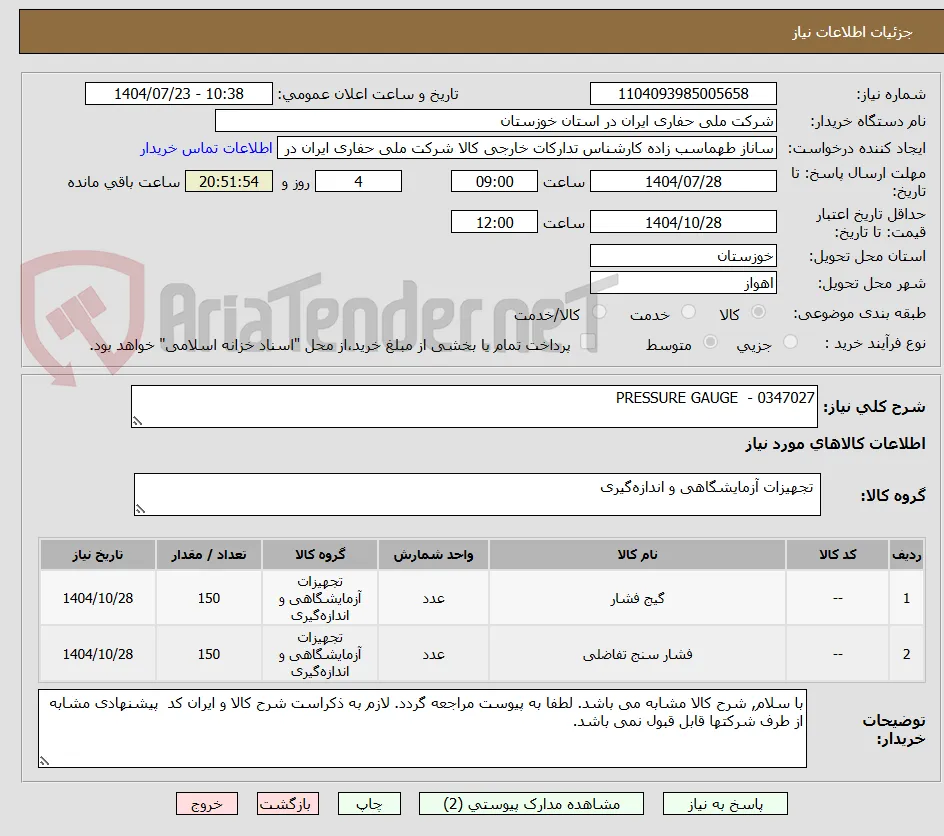Open مشاهده مدارک پیوستی (2) attachments

(x=531, y=804)
